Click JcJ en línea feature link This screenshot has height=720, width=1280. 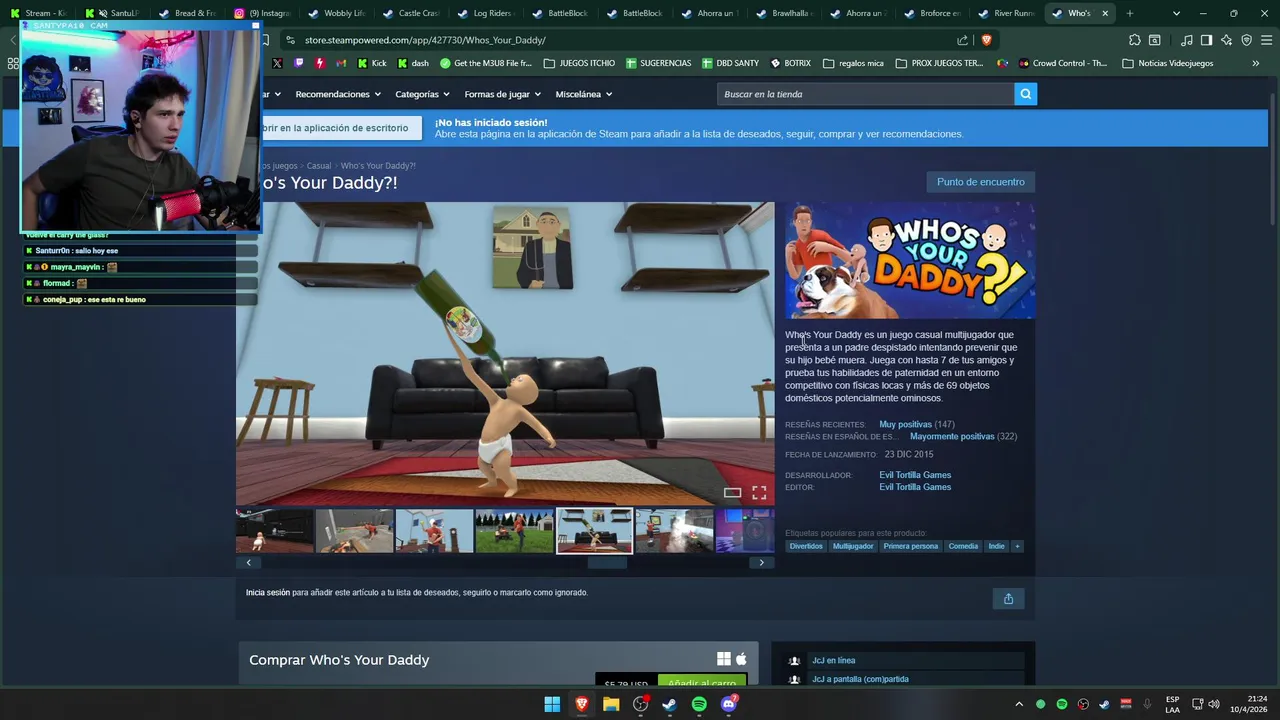pos(833,661)
